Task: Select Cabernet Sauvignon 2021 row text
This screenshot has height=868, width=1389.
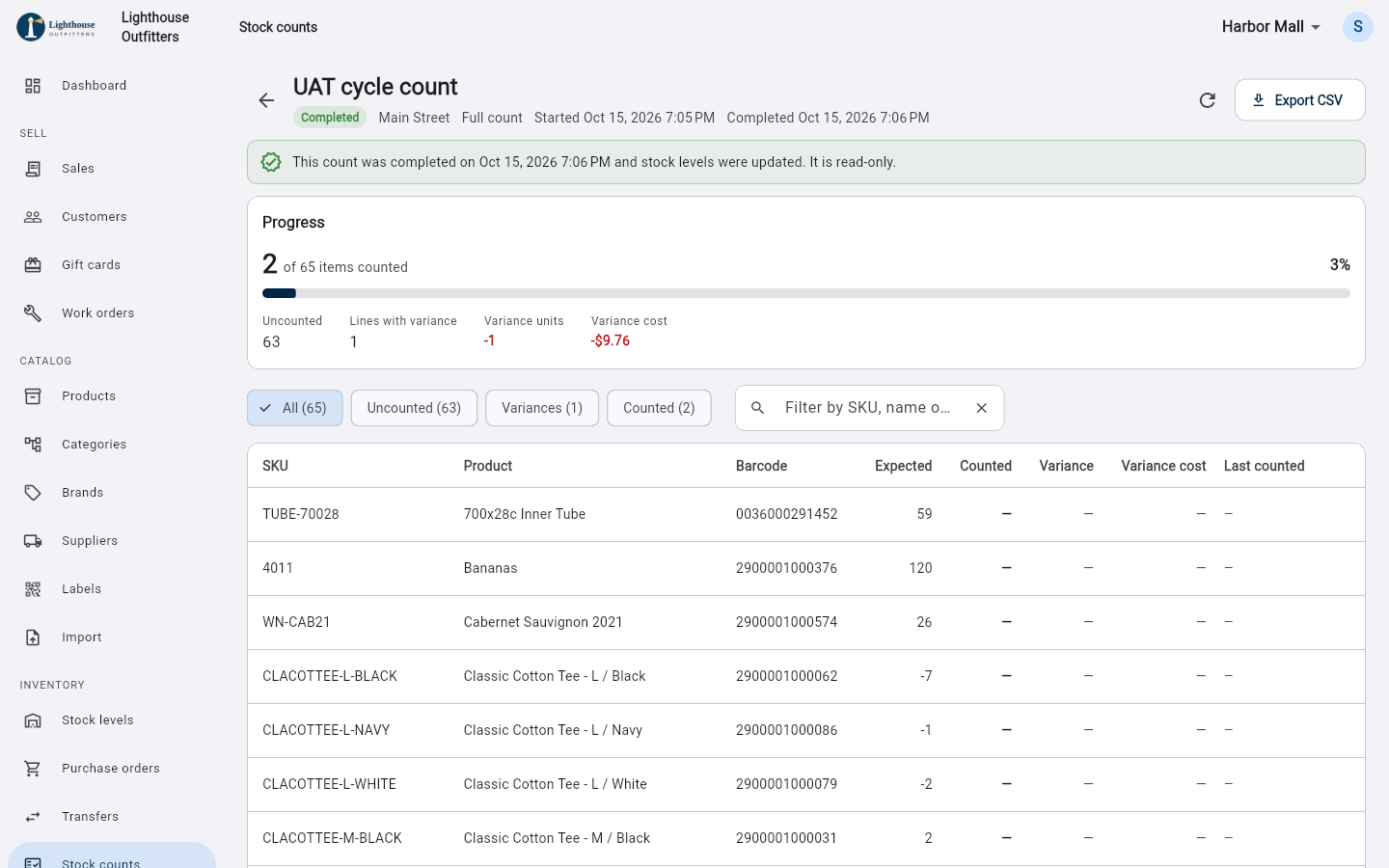Action: tap(543, 622)
